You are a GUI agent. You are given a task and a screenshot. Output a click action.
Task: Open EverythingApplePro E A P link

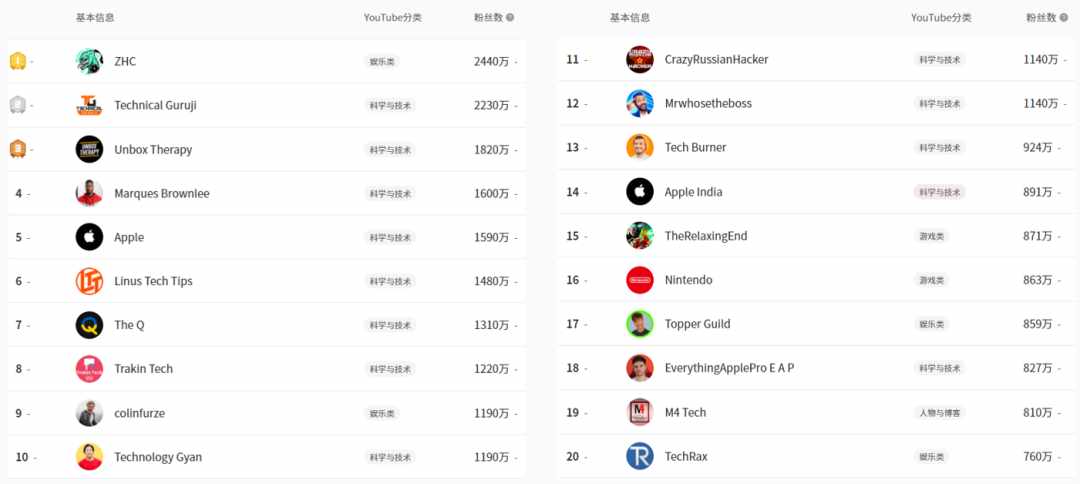pos(729,368)
